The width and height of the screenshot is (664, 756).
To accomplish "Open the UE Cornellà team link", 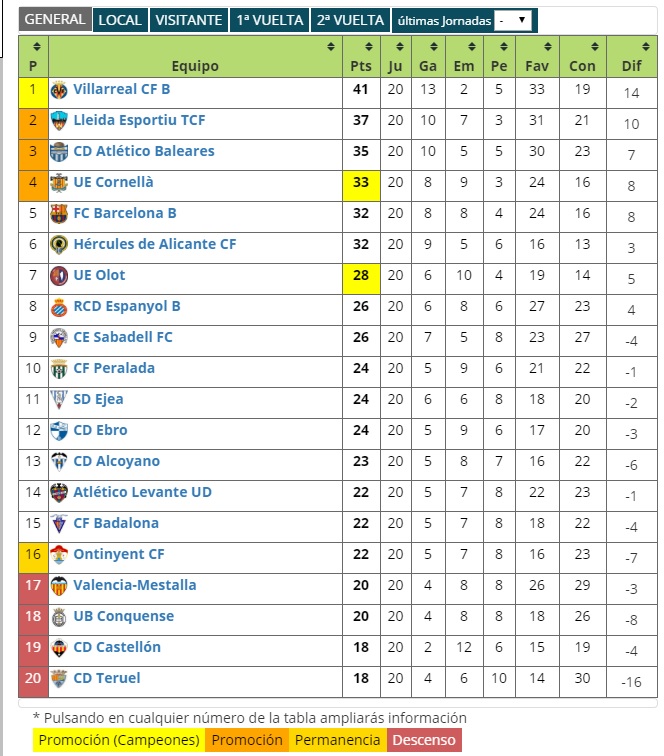I will click(x=113, y=182).
